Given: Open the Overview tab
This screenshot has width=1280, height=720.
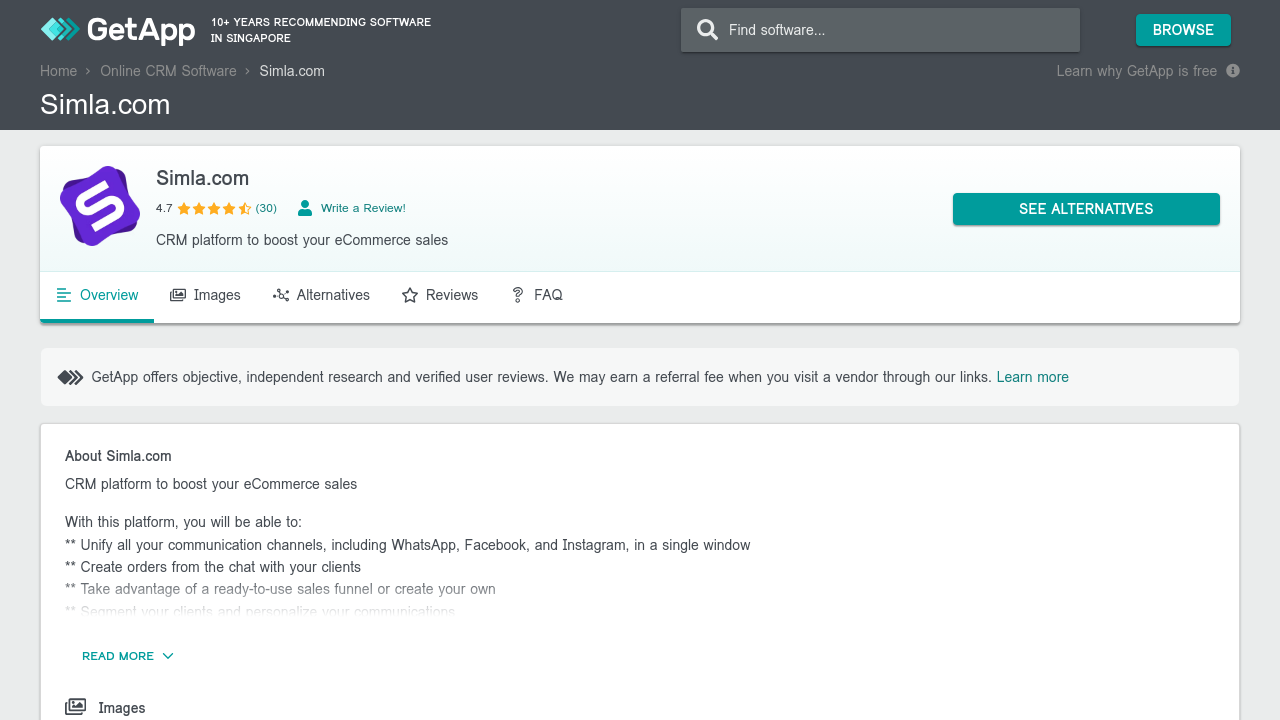Looking at the screenshot, I should click(98, 295).
